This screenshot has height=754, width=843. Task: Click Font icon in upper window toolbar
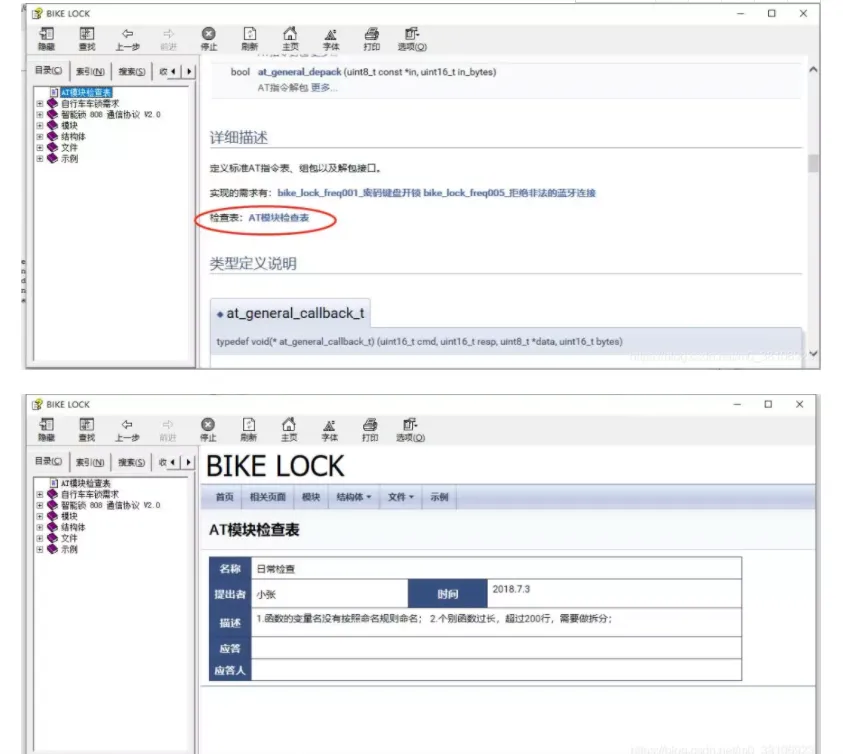[331, 38]
